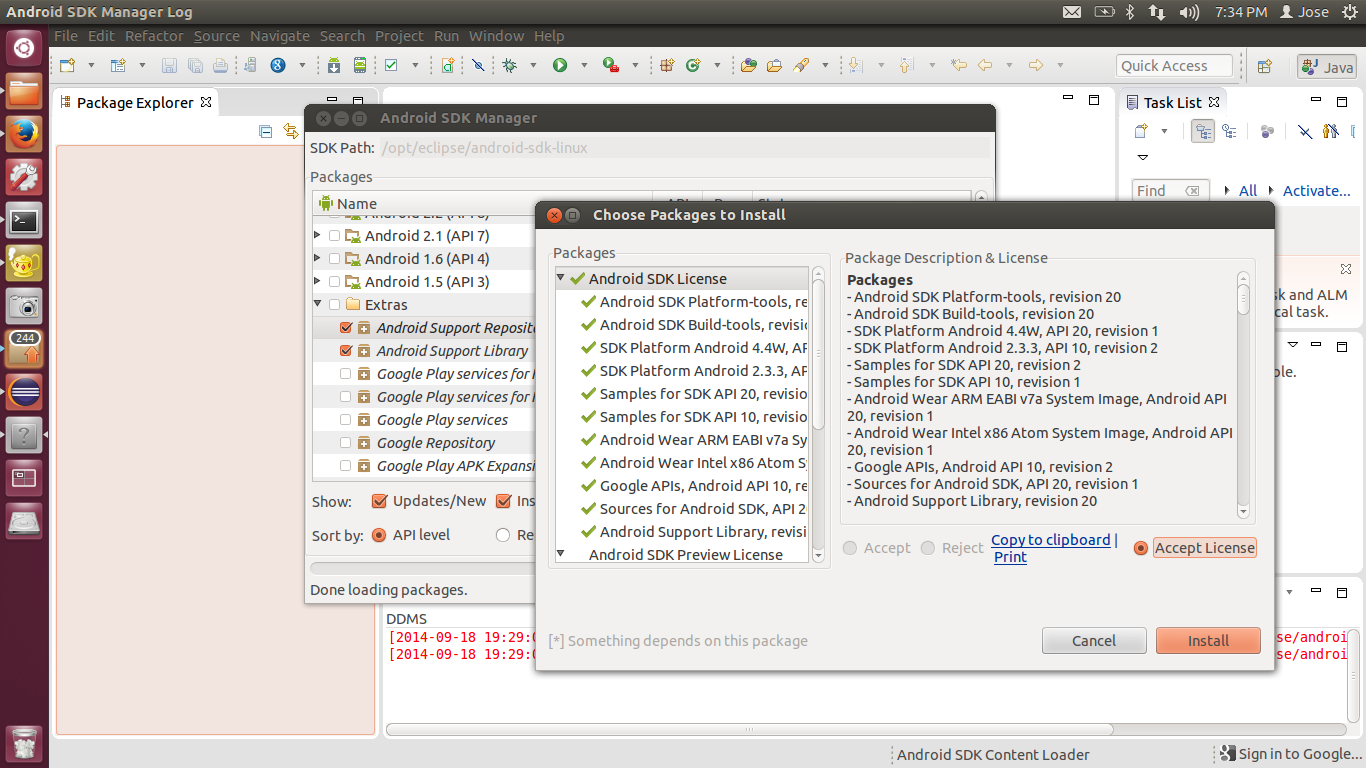Click the Task List Scheduled view icon
Image resolution: width=1366 pixels, height=768 pixels.
pos(1229,131)
